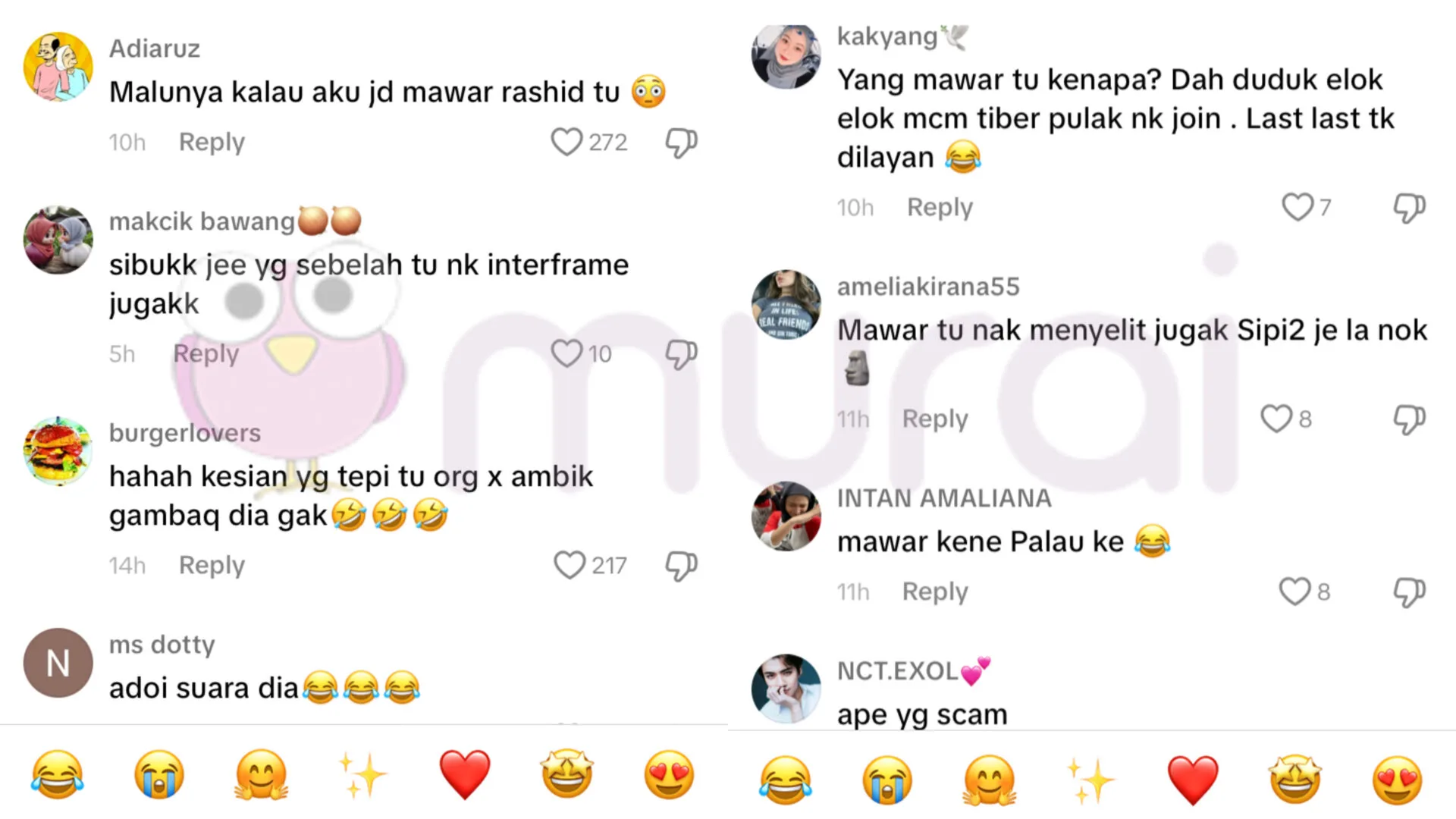Toggle like on ameliakirana55's comment
The height and width of the screenshot is (819, 1456).
click(x=1276, y=418)
